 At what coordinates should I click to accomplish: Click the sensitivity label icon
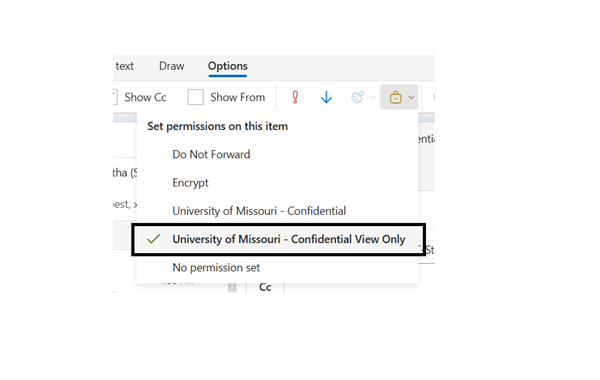click(x=357, y=97)
